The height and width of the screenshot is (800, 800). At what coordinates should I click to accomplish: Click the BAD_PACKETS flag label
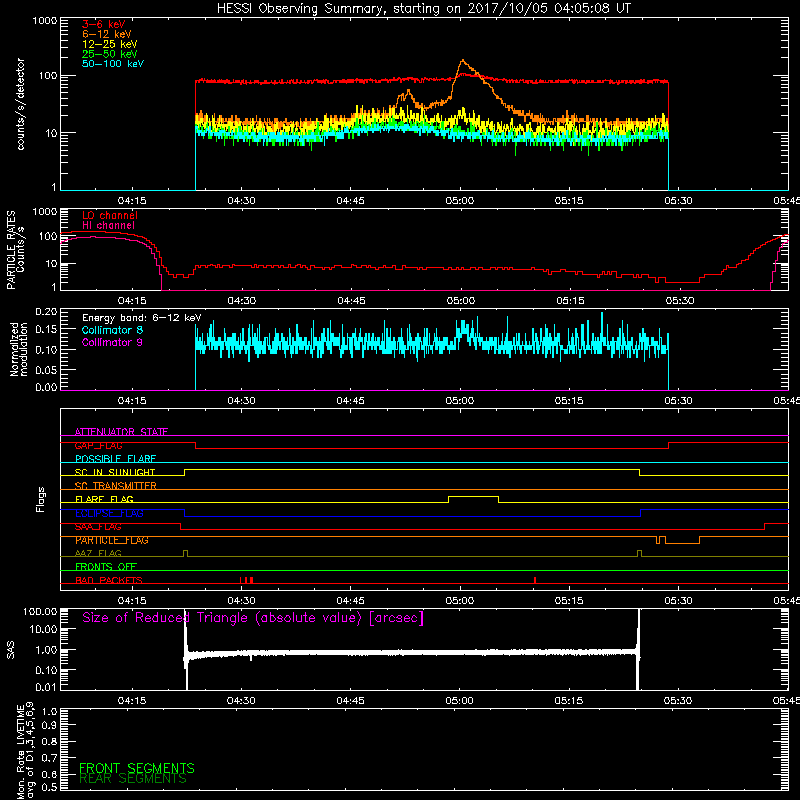109,580
